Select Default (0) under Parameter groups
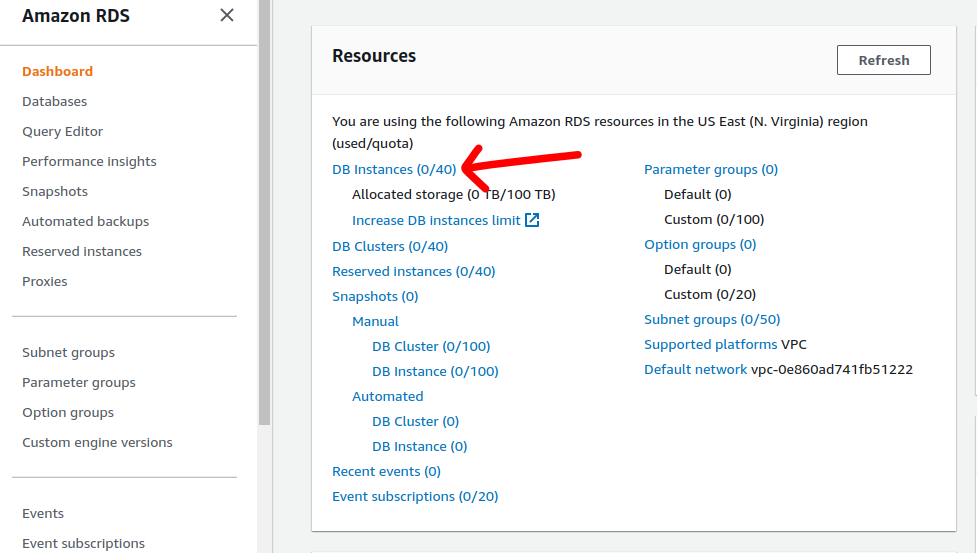 tap(698, 194)
